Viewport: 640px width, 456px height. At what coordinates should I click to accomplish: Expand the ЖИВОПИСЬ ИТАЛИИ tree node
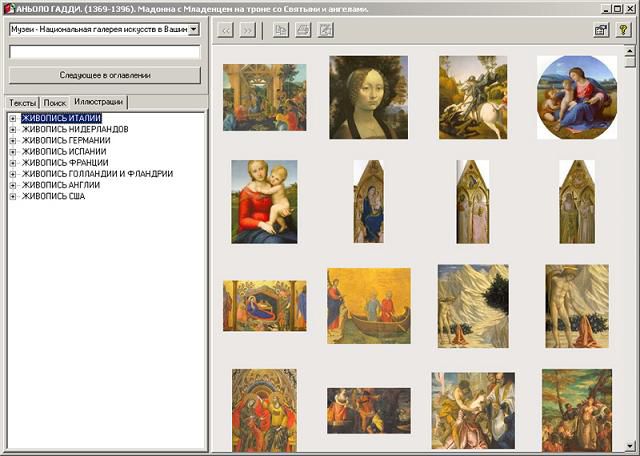pos(13,119)
